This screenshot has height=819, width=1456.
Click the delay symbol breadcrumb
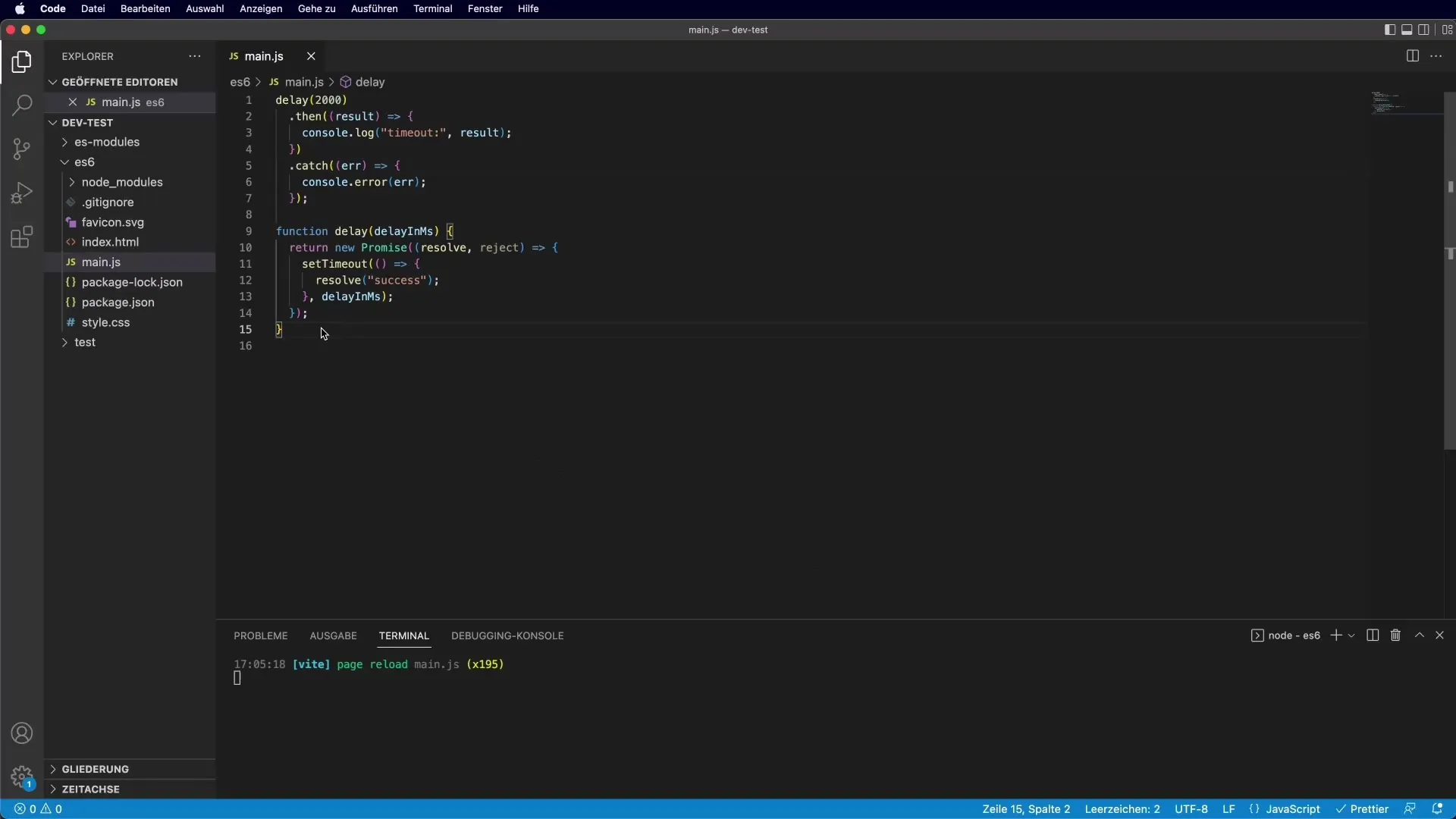tap(362, 82)
